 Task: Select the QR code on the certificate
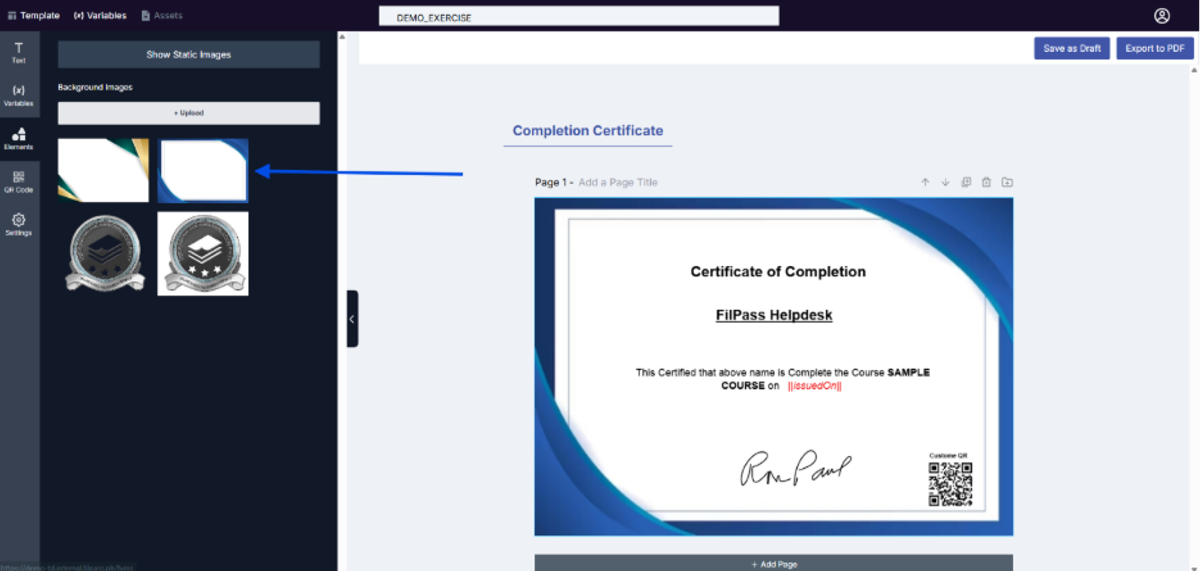950,485
